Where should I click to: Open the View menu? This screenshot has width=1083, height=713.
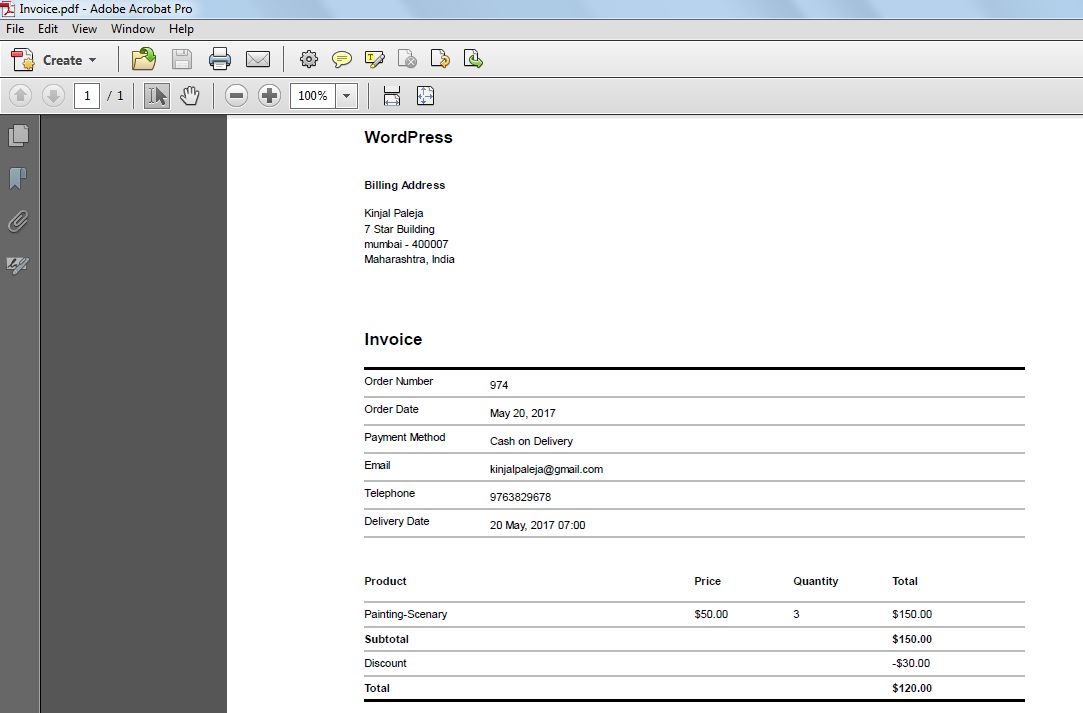click(x=84, y=29)
